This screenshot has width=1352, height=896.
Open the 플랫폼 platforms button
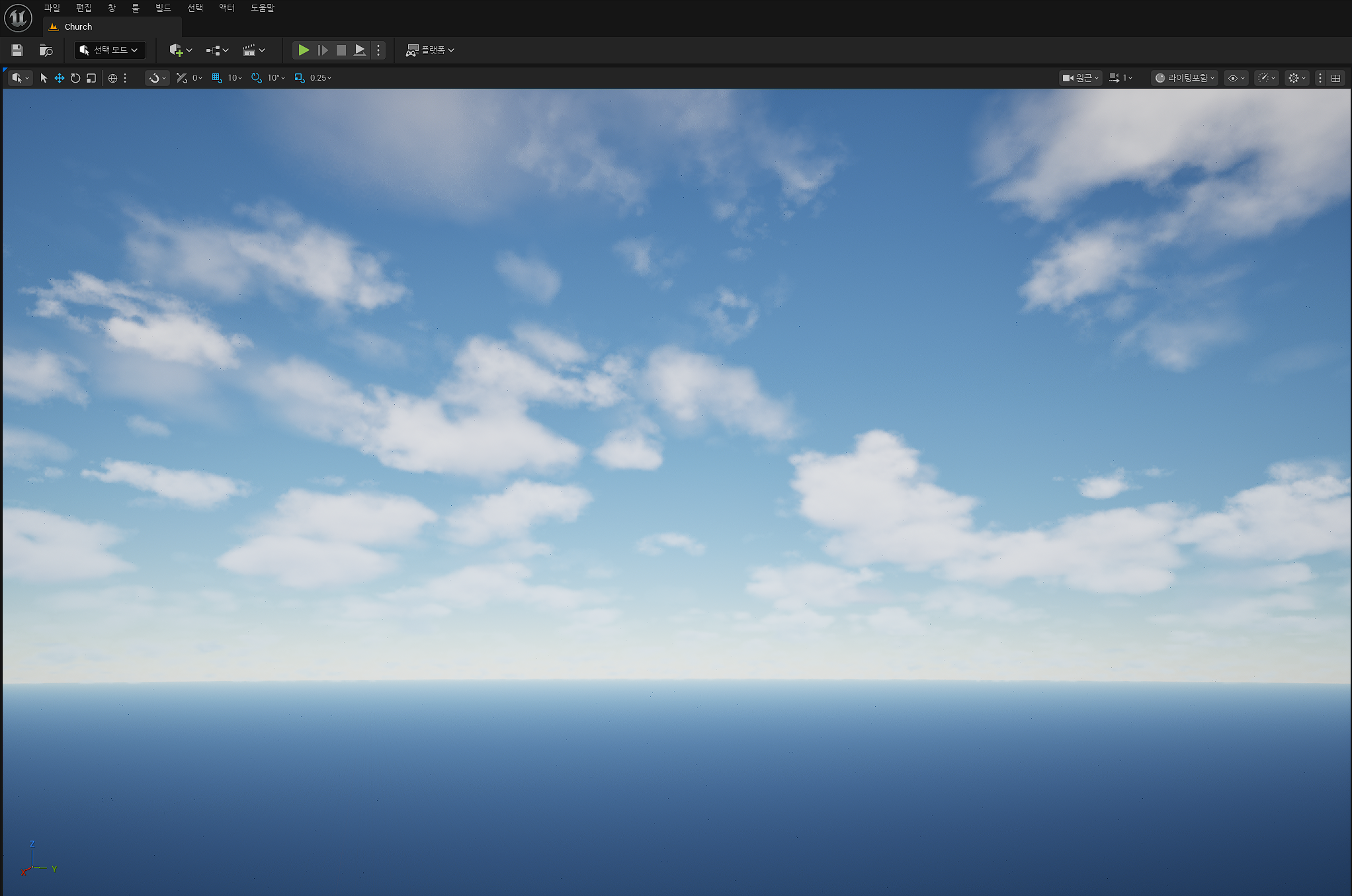(x=430, y=50)
